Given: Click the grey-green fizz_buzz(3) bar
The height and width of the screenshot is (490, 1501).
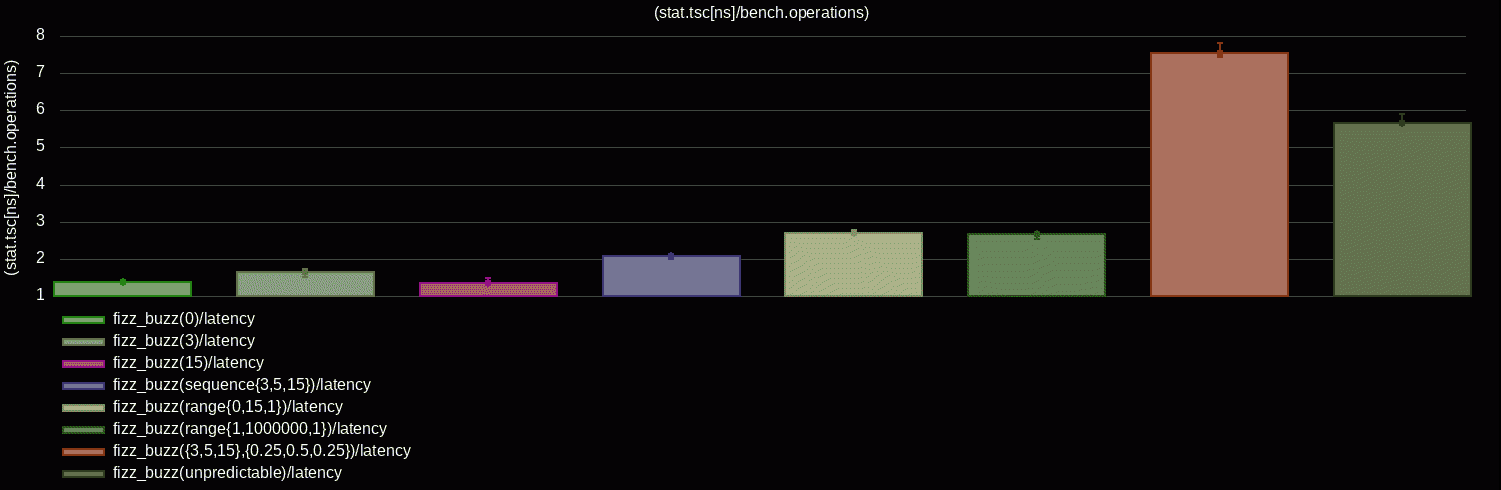Looking at the screenshot, I should tap(305, 284).
